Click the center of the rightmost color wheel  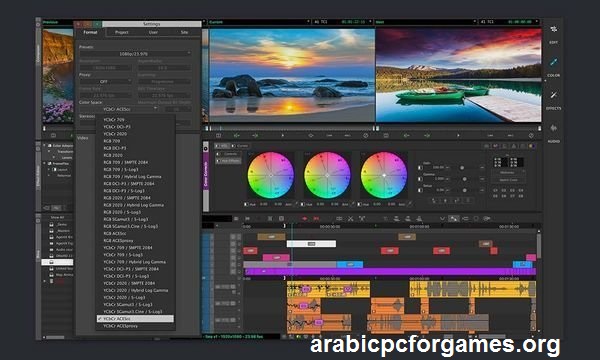pyautogui.click(x=384, y=175)
